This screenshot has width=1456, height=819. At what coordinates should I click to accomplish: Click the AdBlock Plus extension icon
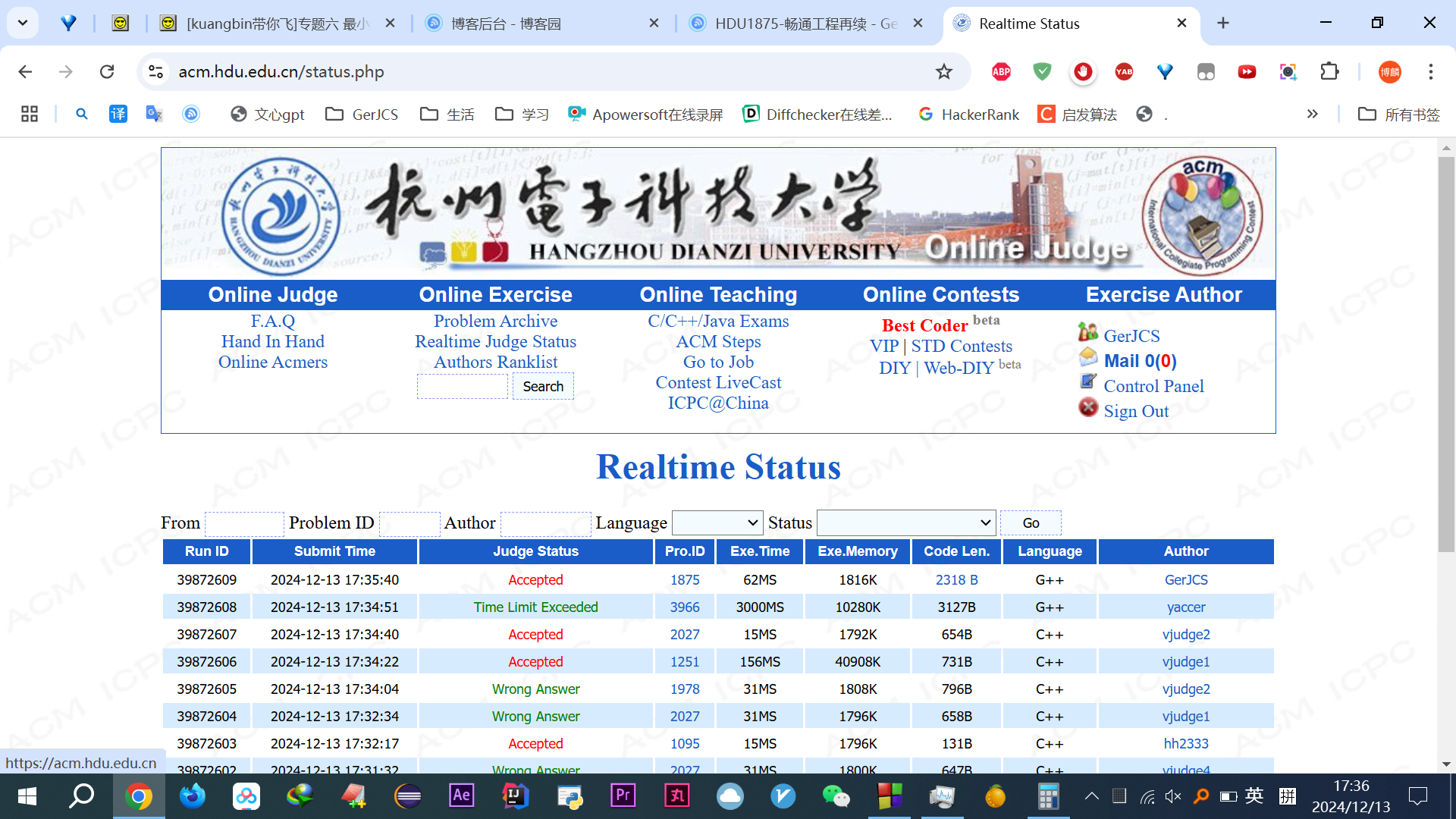(1001, 71)
